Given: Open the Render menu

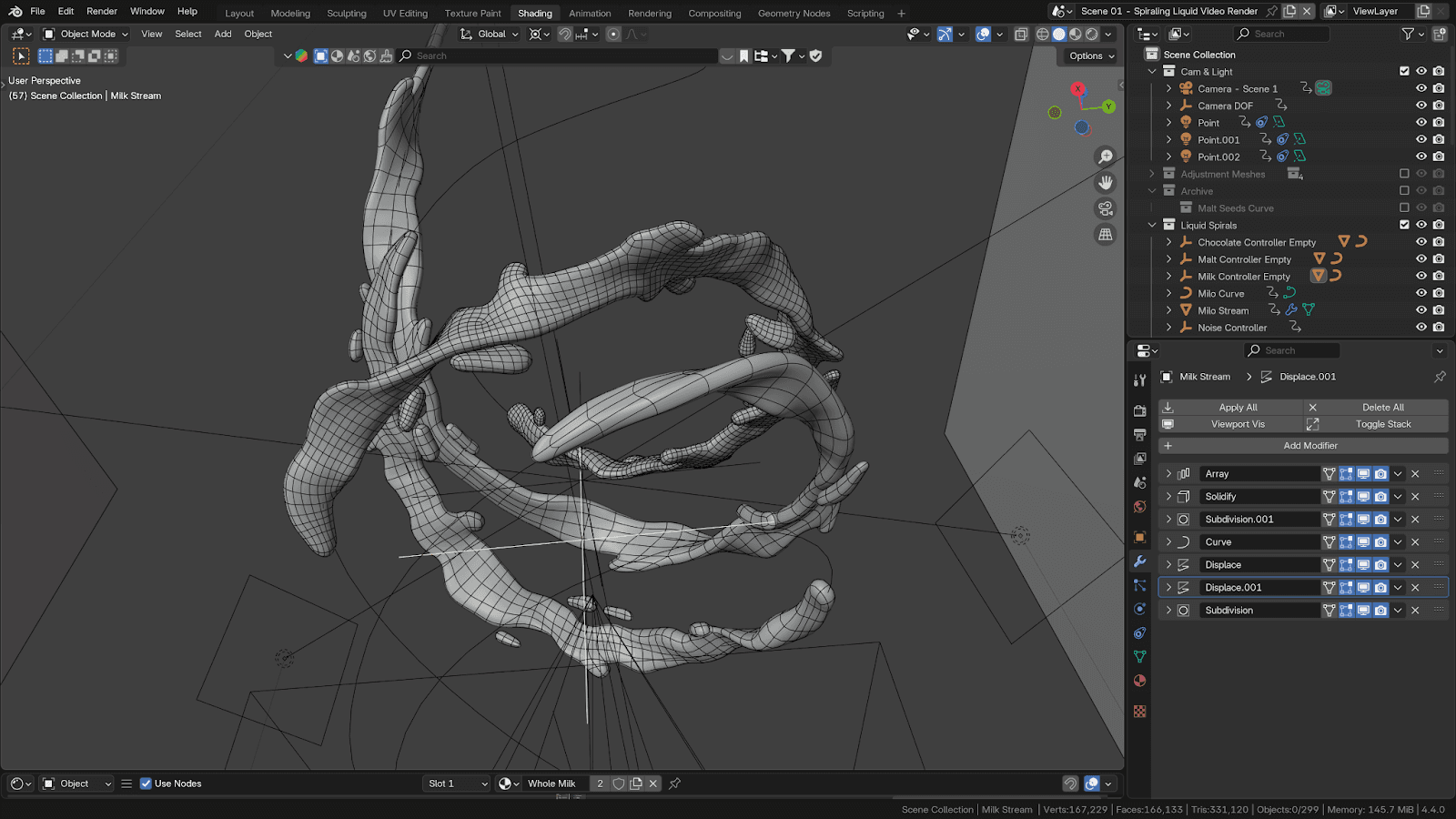Looking at the screenshot, I should click(102, 11).
